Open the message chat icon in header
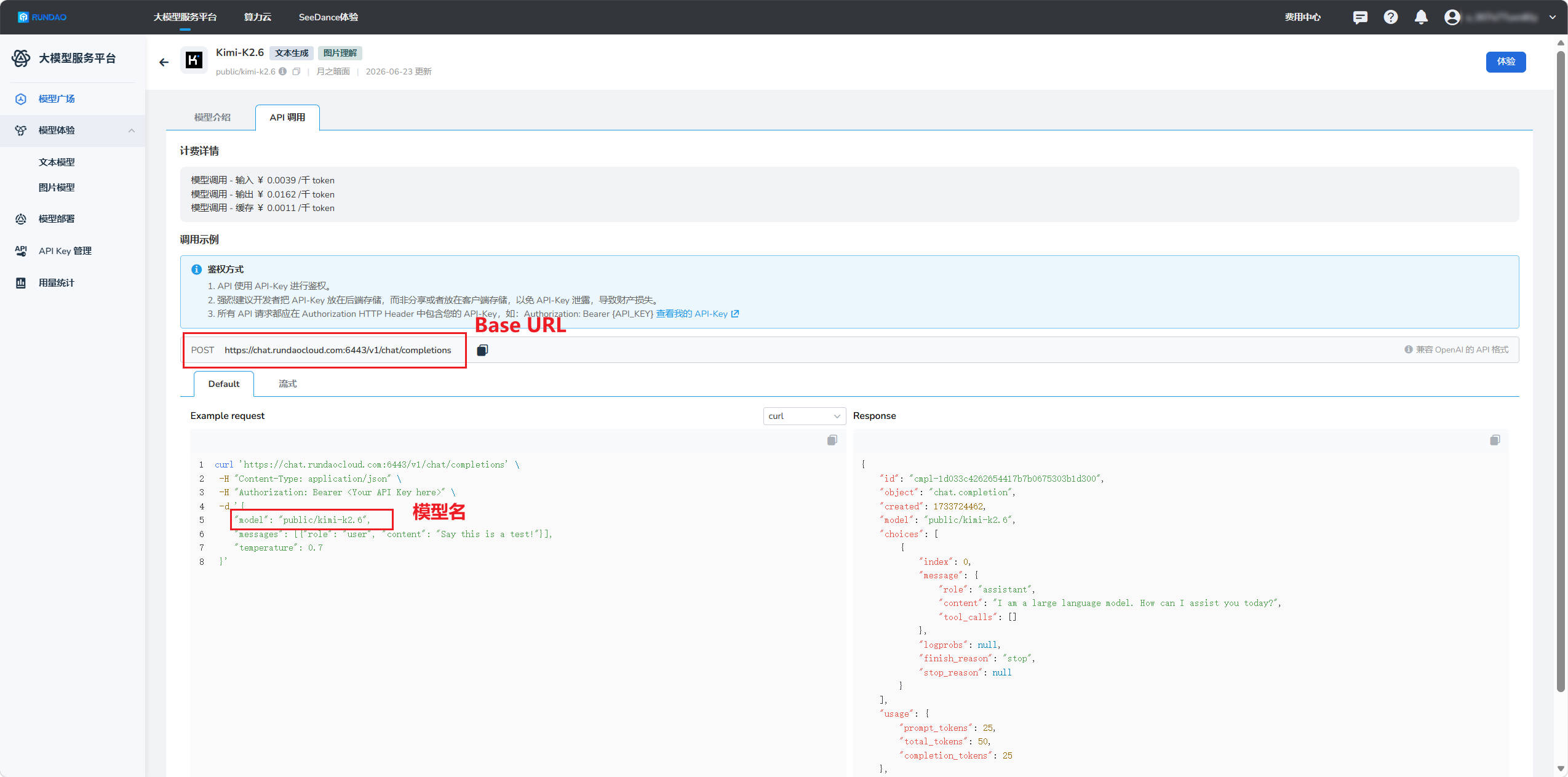1568x777 pixels. (x=1360, y=17)
